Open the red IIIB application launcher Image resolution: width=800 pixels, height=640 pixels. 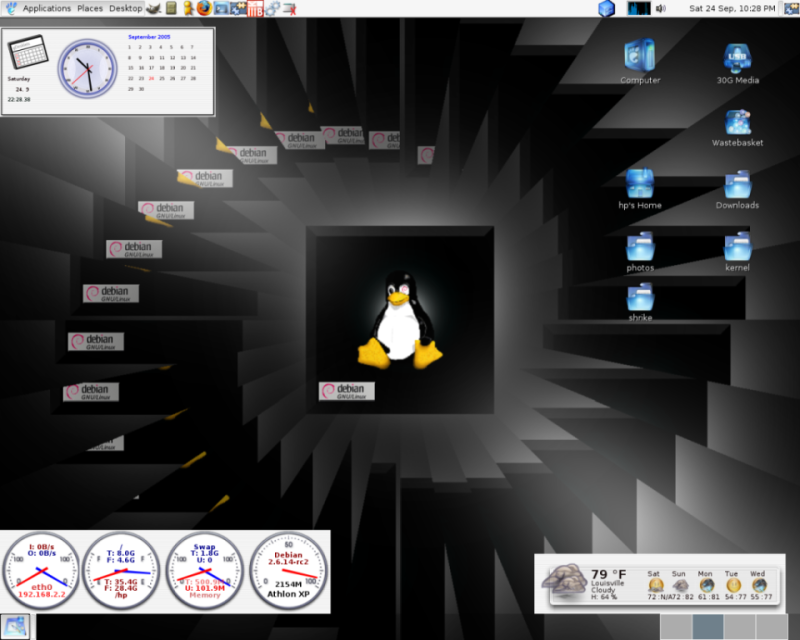point(255,8)
